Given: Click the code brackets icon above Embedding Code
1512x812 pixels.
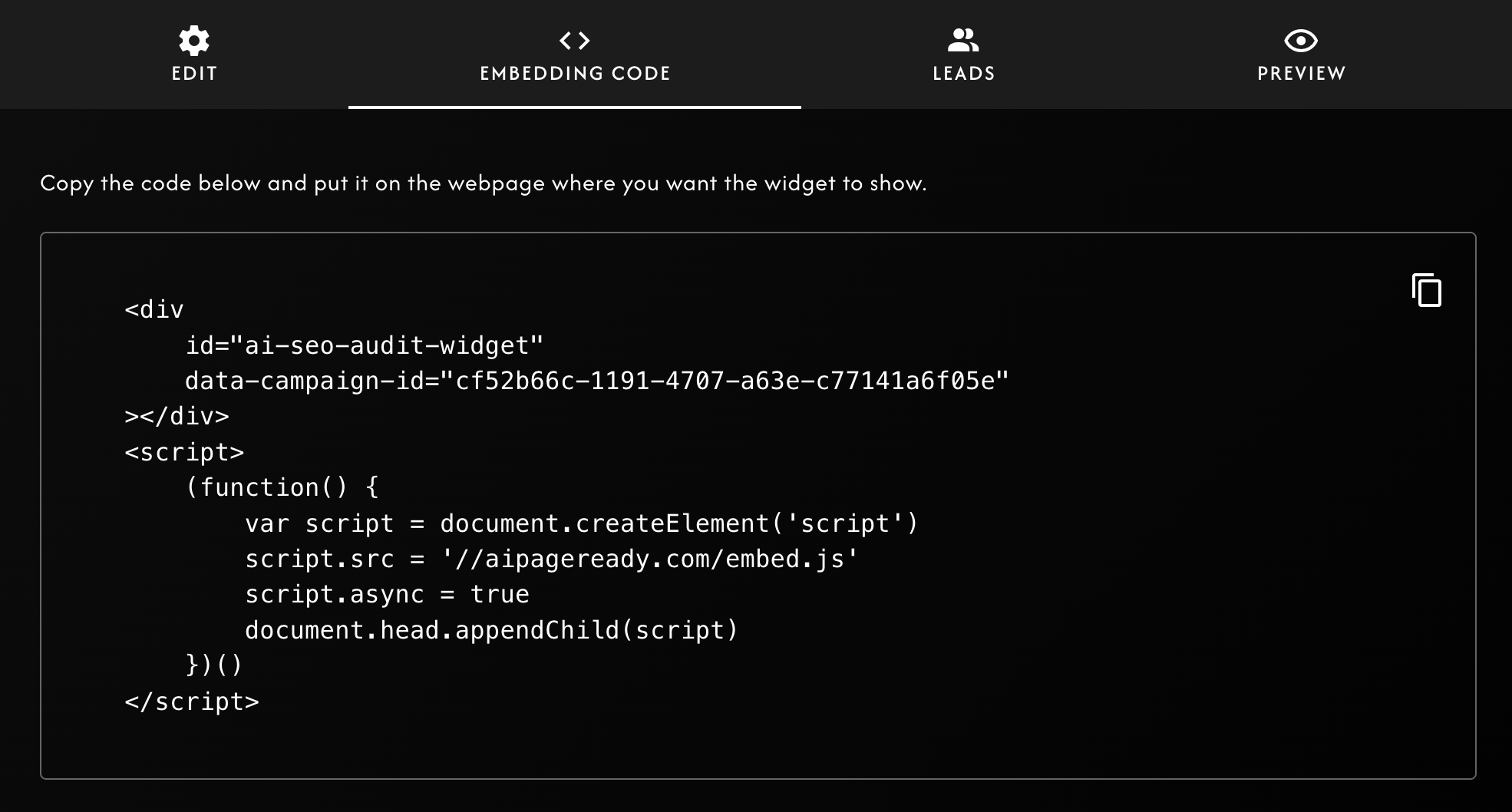Looking at the screenshot, I should click(575, 40).
